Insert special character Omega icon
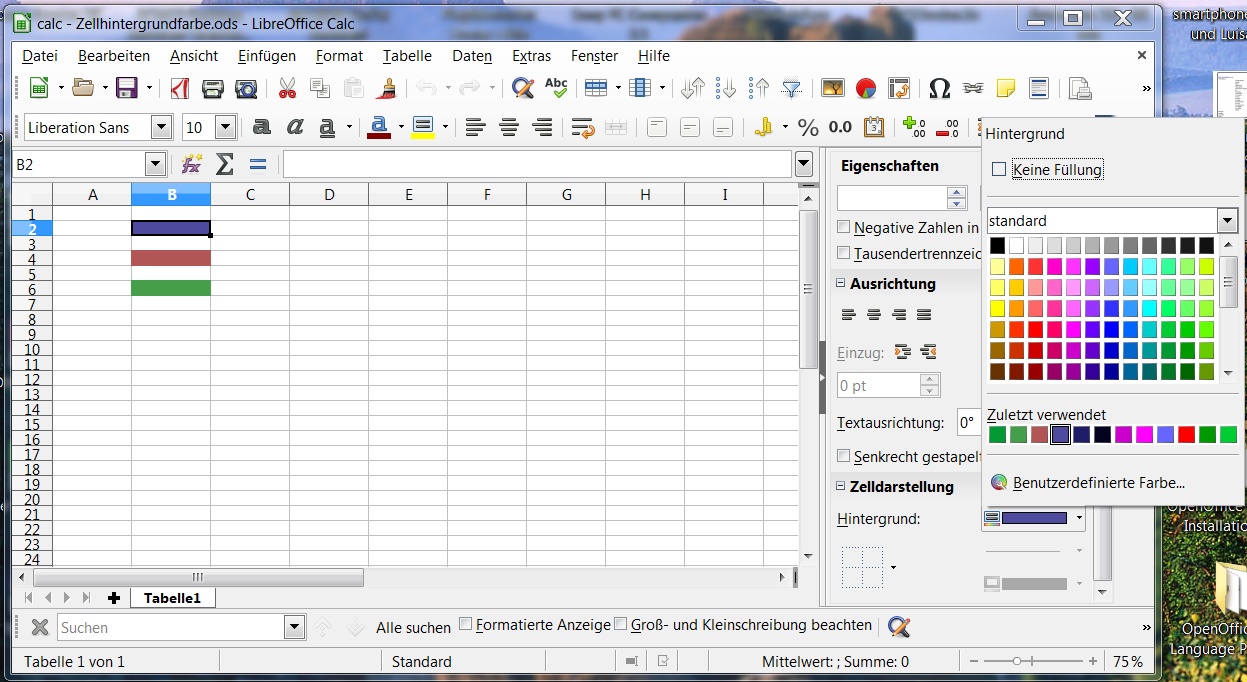Viewport: 1247px width, 682px height. 939,88
